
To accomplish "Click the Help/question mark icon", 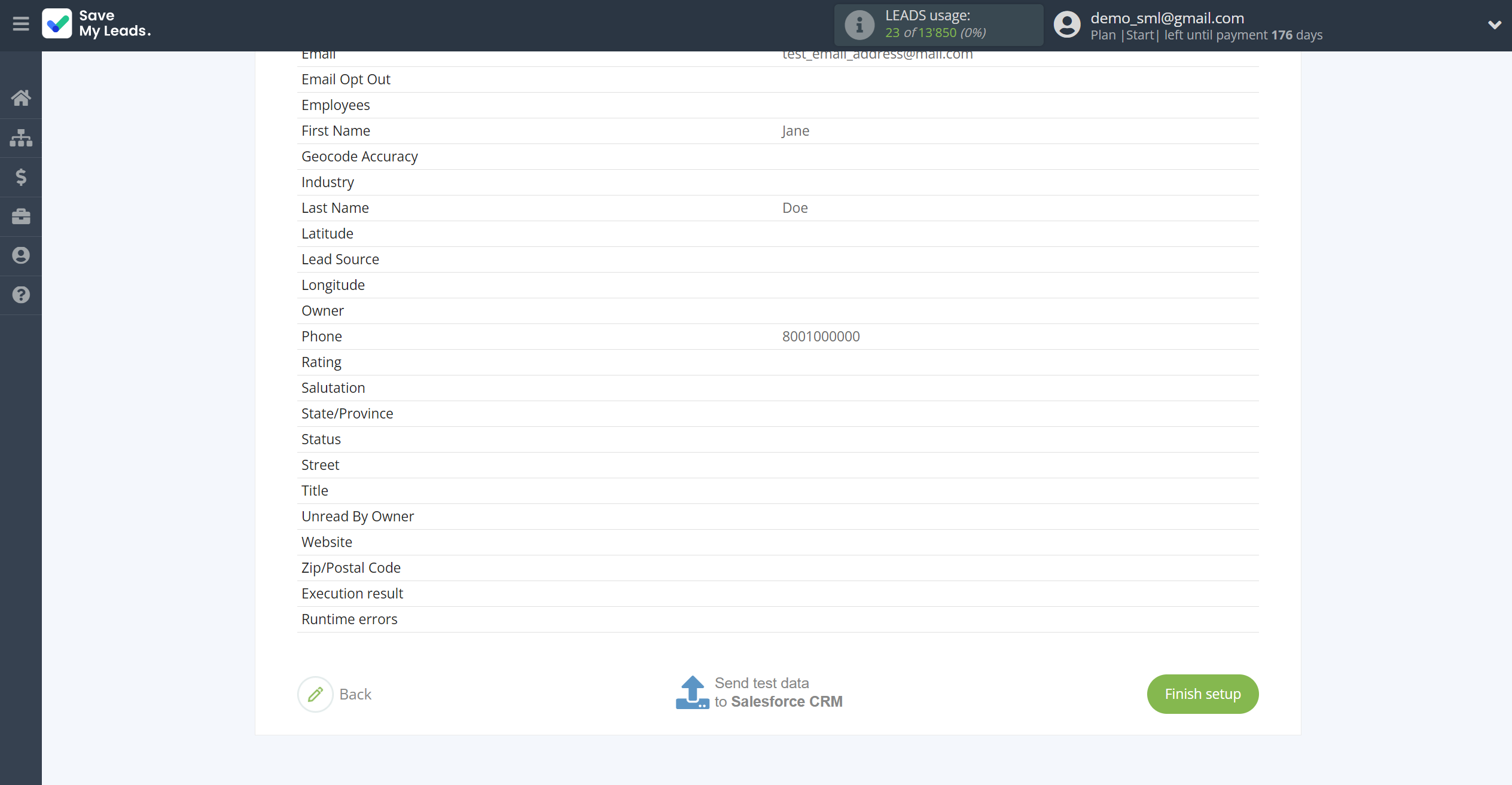I will [x=21, y=295].
